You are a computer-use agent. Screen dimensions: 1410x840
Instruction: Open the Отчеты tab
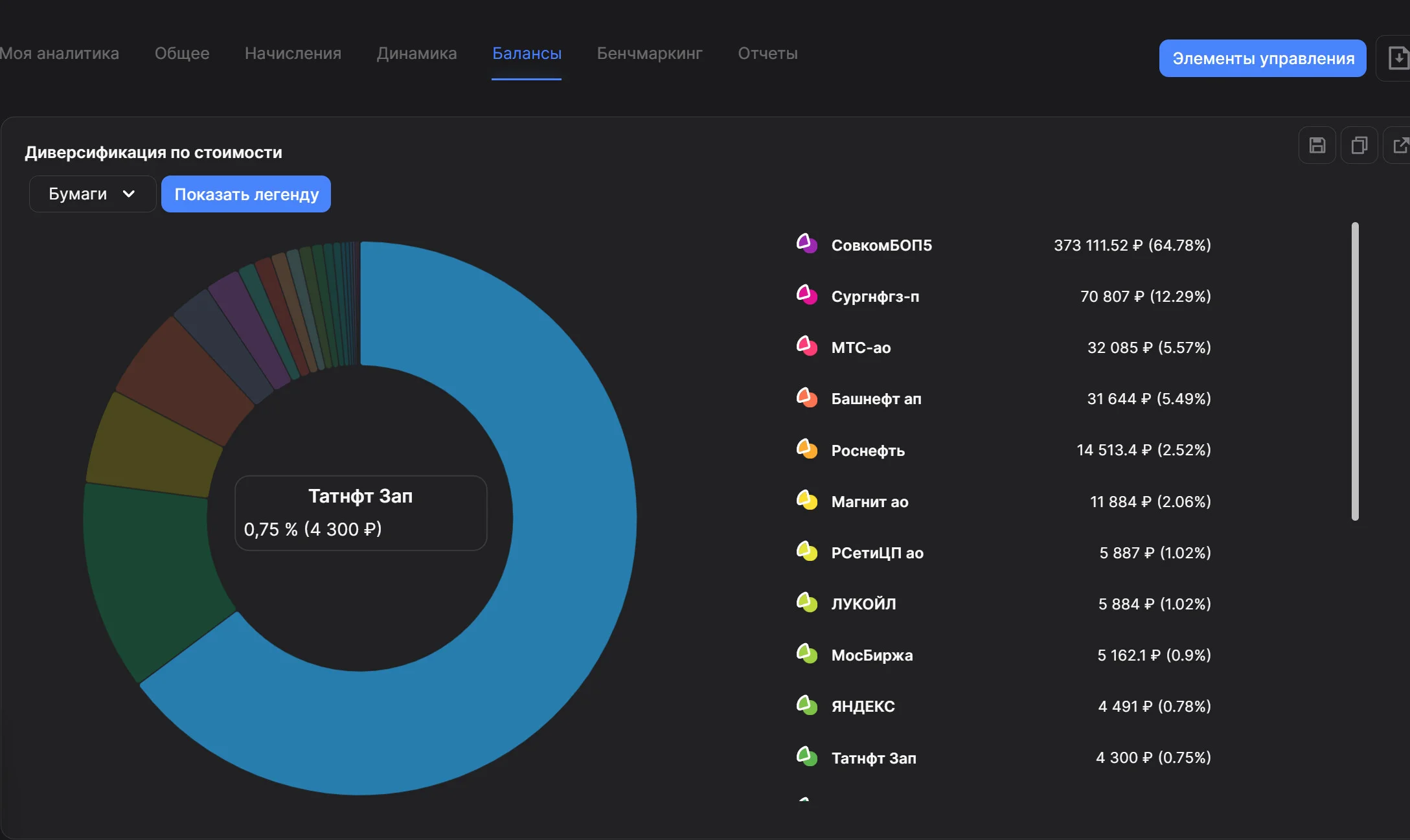coord(768,53)
